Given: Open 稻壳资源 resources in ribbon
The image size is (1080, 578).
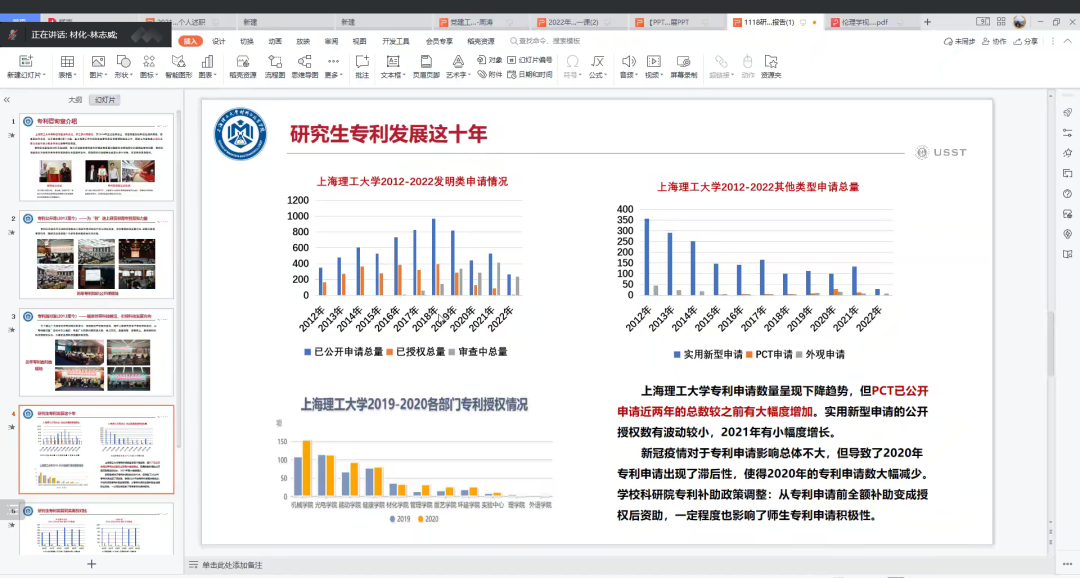Looking at the screenshot, I should pos(242,67).
